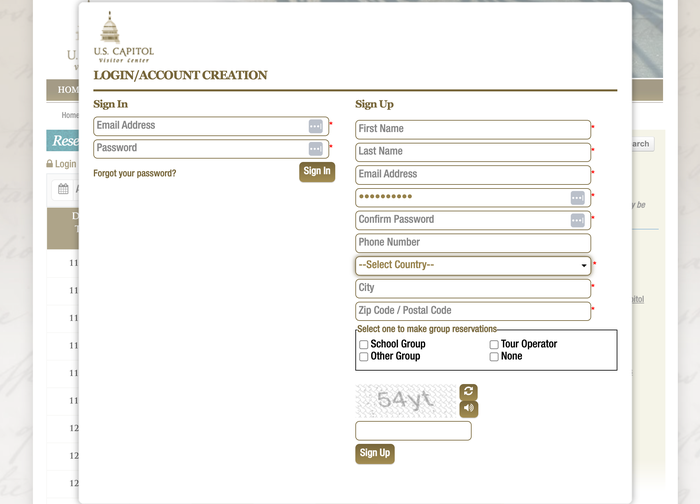Viewport: 700px width, 504px height.
Task: Click the password manager icon in Sign In email field
Action: (315, 126)
